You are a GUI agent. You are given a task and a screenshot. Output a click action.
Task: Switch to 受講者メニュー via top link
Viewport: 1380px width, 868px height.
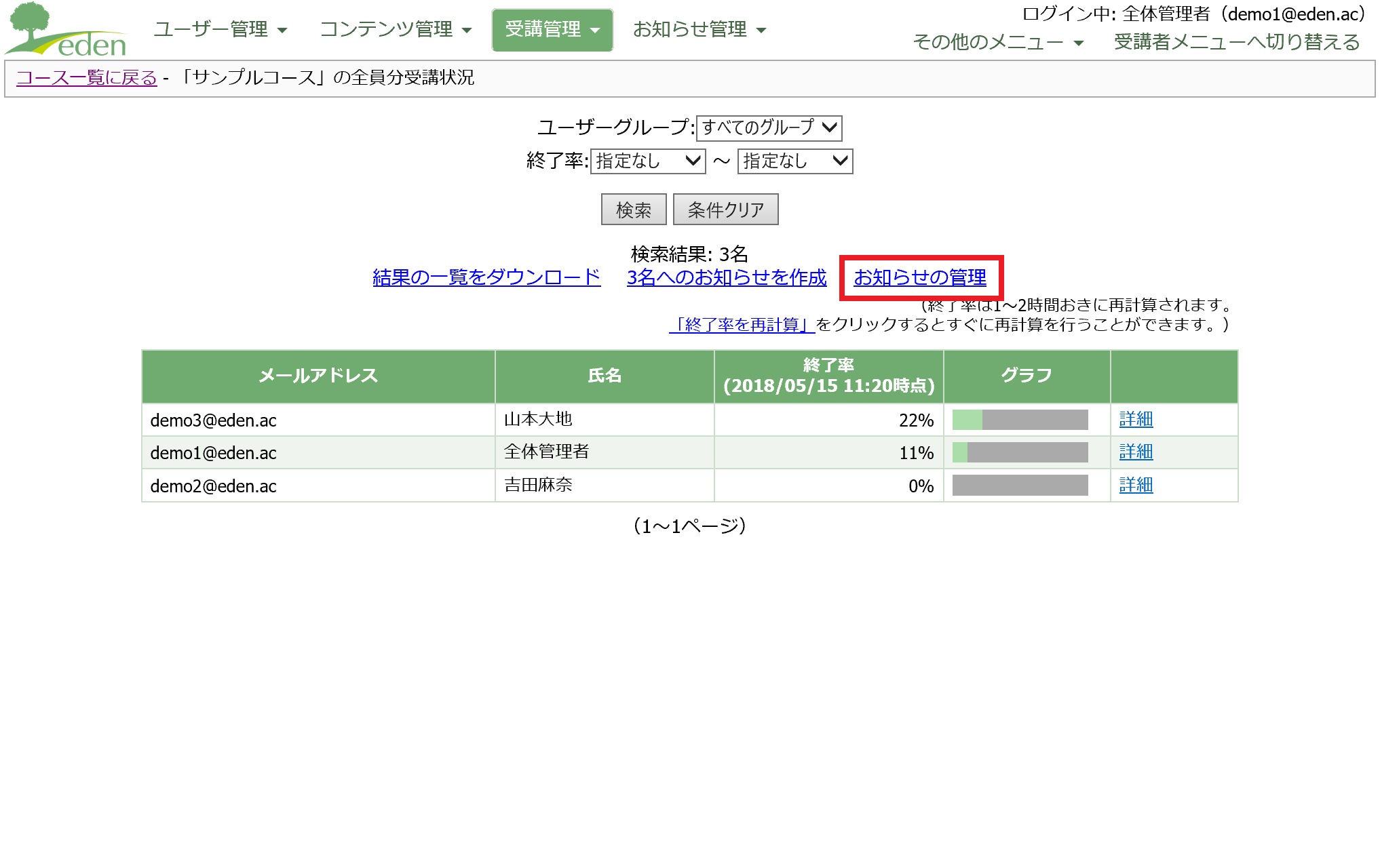coord(1236,42)
